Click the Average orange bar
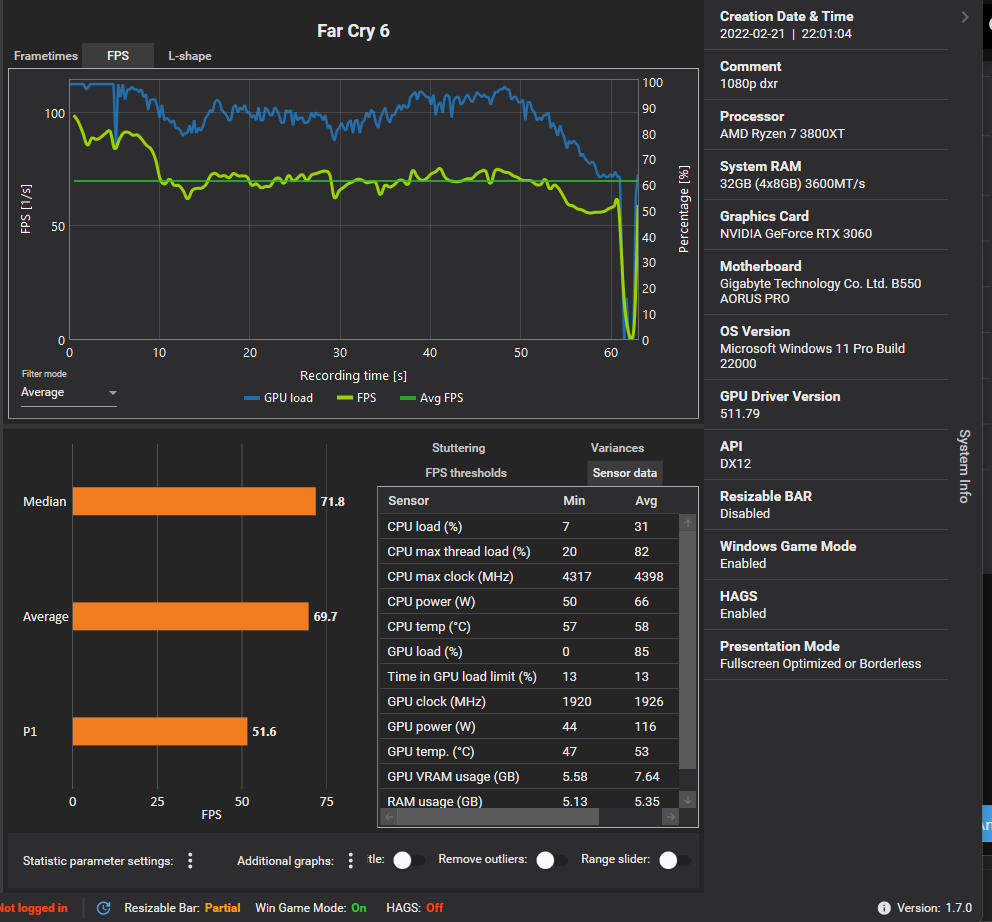This screenshot has width=992, height=922. pos(190,616)
